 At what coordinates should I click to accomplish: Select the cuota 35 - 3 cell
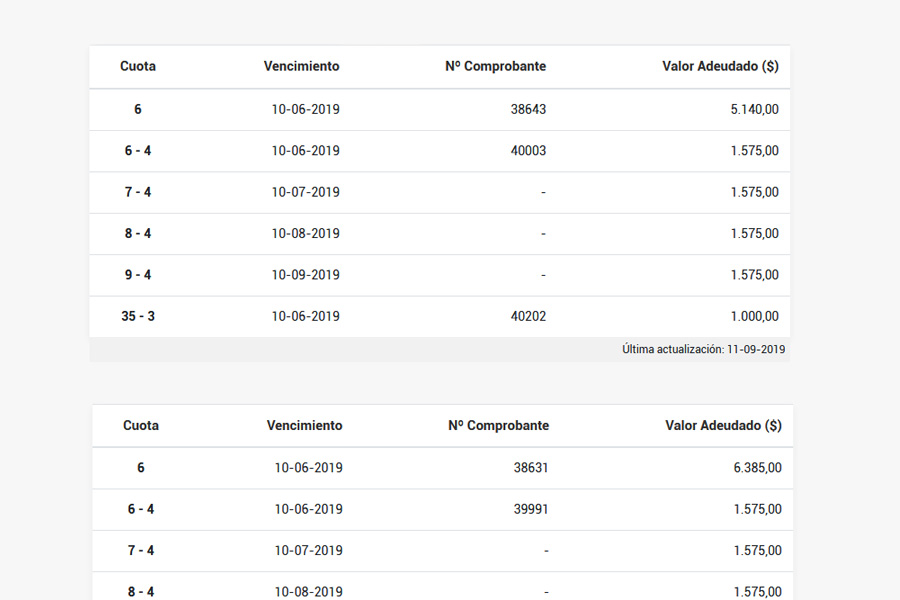(138, 316)
